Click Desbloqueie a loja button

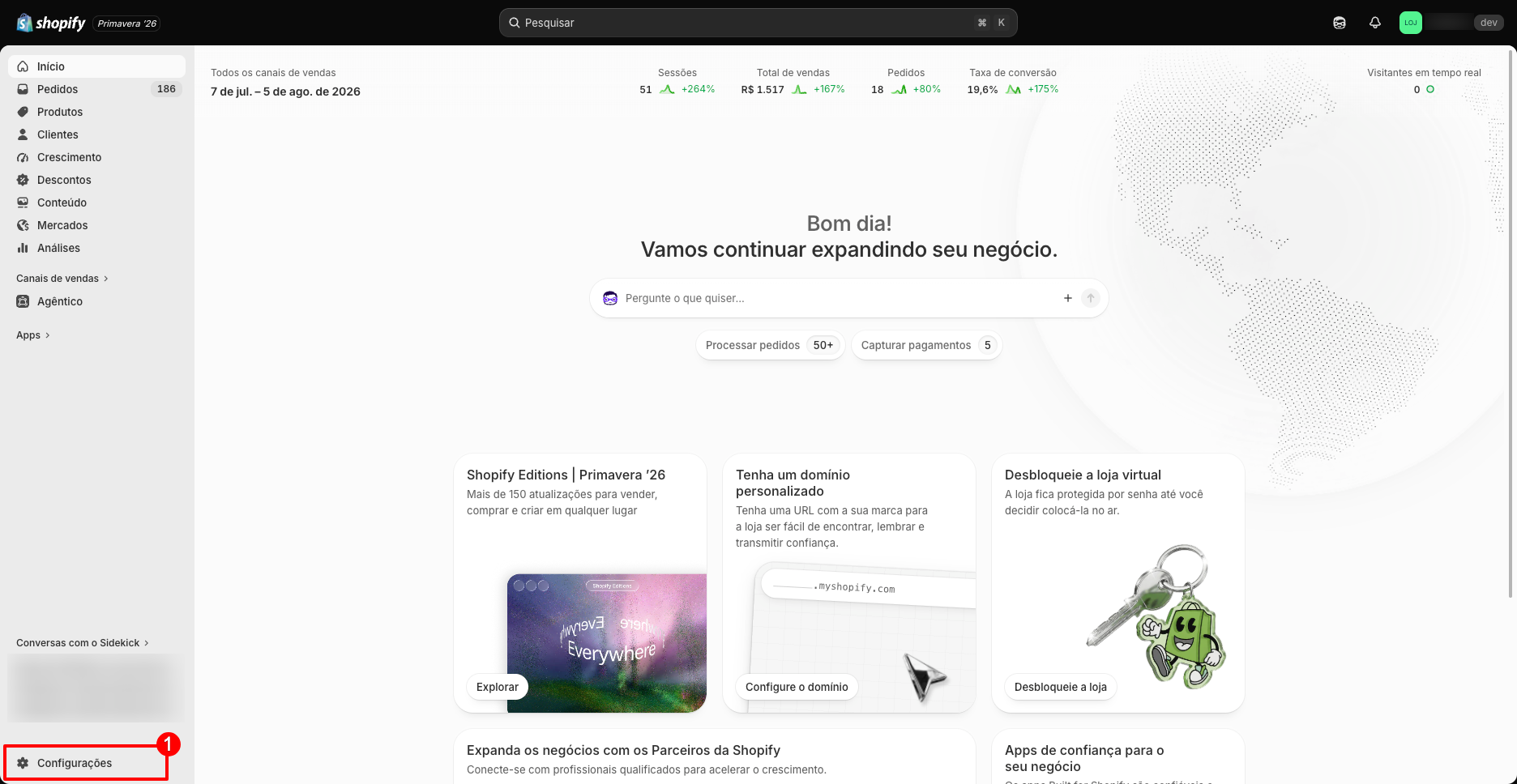1061,687
